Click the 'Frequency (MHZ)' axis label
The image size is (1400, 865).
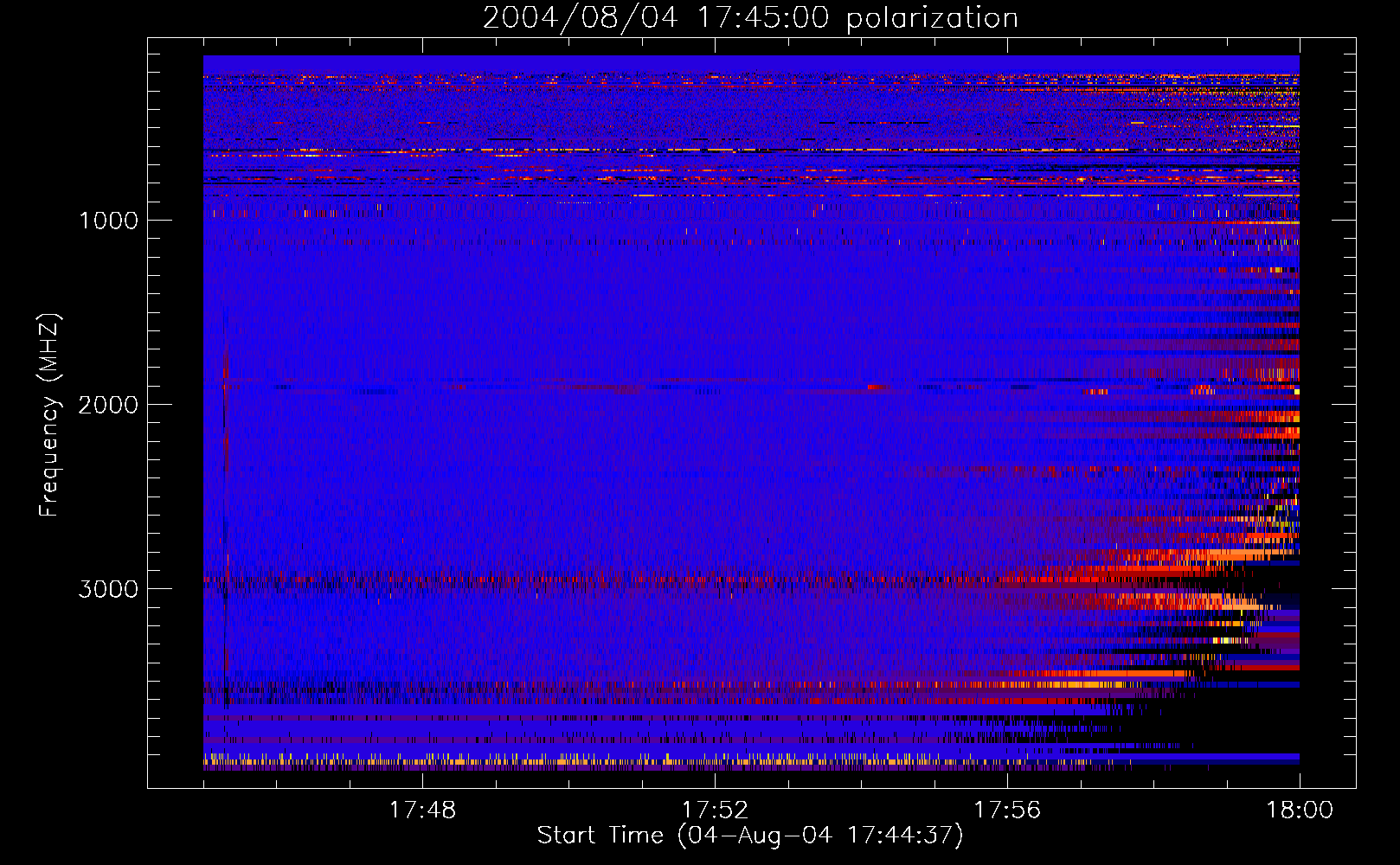point(49,415)
